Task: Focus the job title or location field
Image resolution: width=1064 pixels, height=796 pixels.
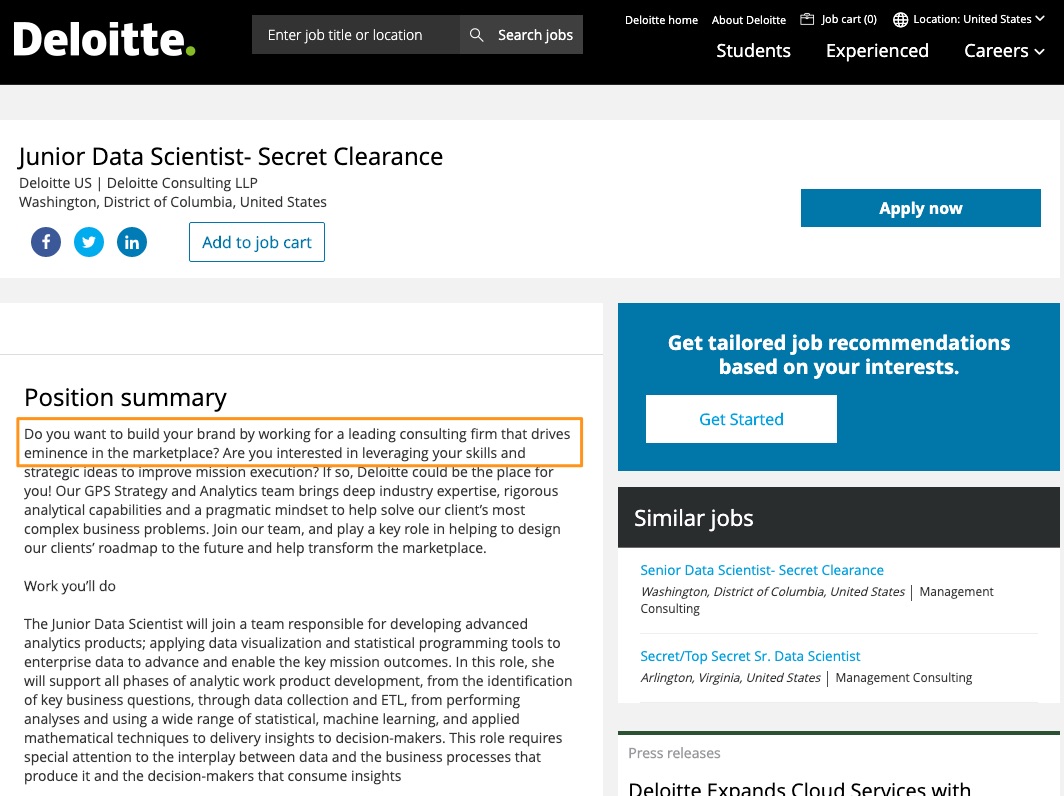Action: [356, 35]
